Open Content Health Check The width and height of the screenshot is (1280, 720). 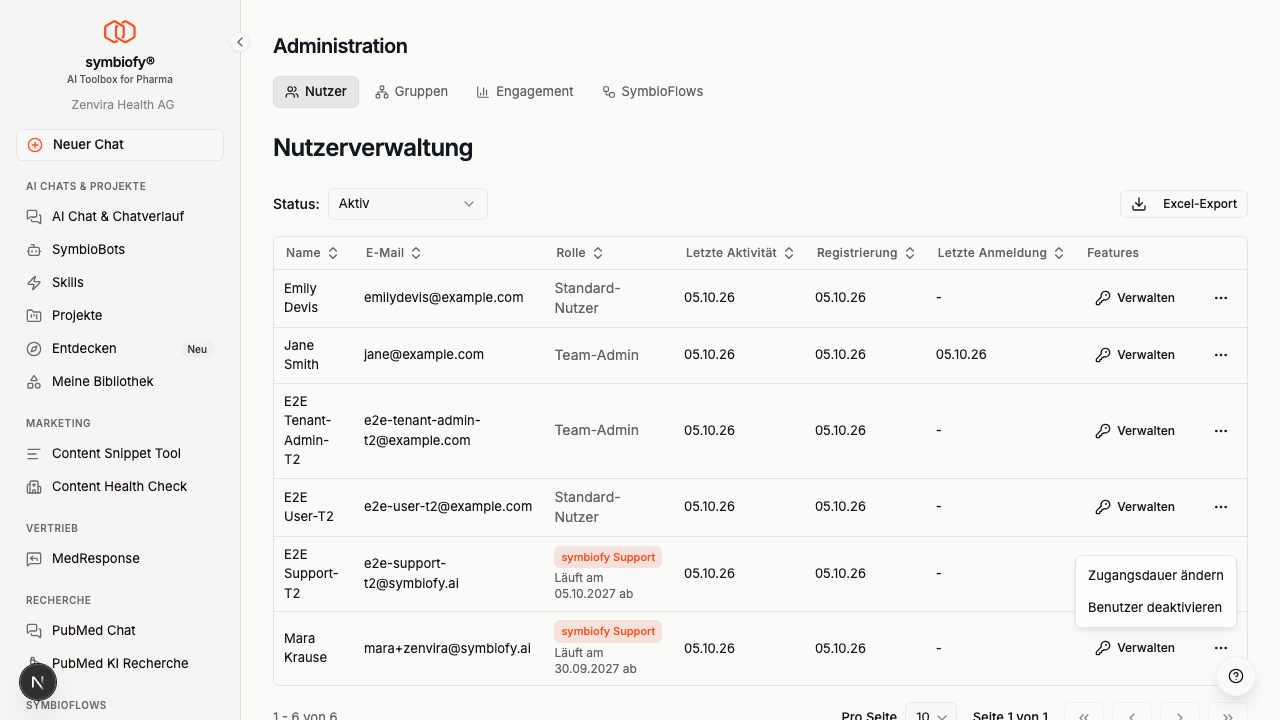click(x=120, y=487)
